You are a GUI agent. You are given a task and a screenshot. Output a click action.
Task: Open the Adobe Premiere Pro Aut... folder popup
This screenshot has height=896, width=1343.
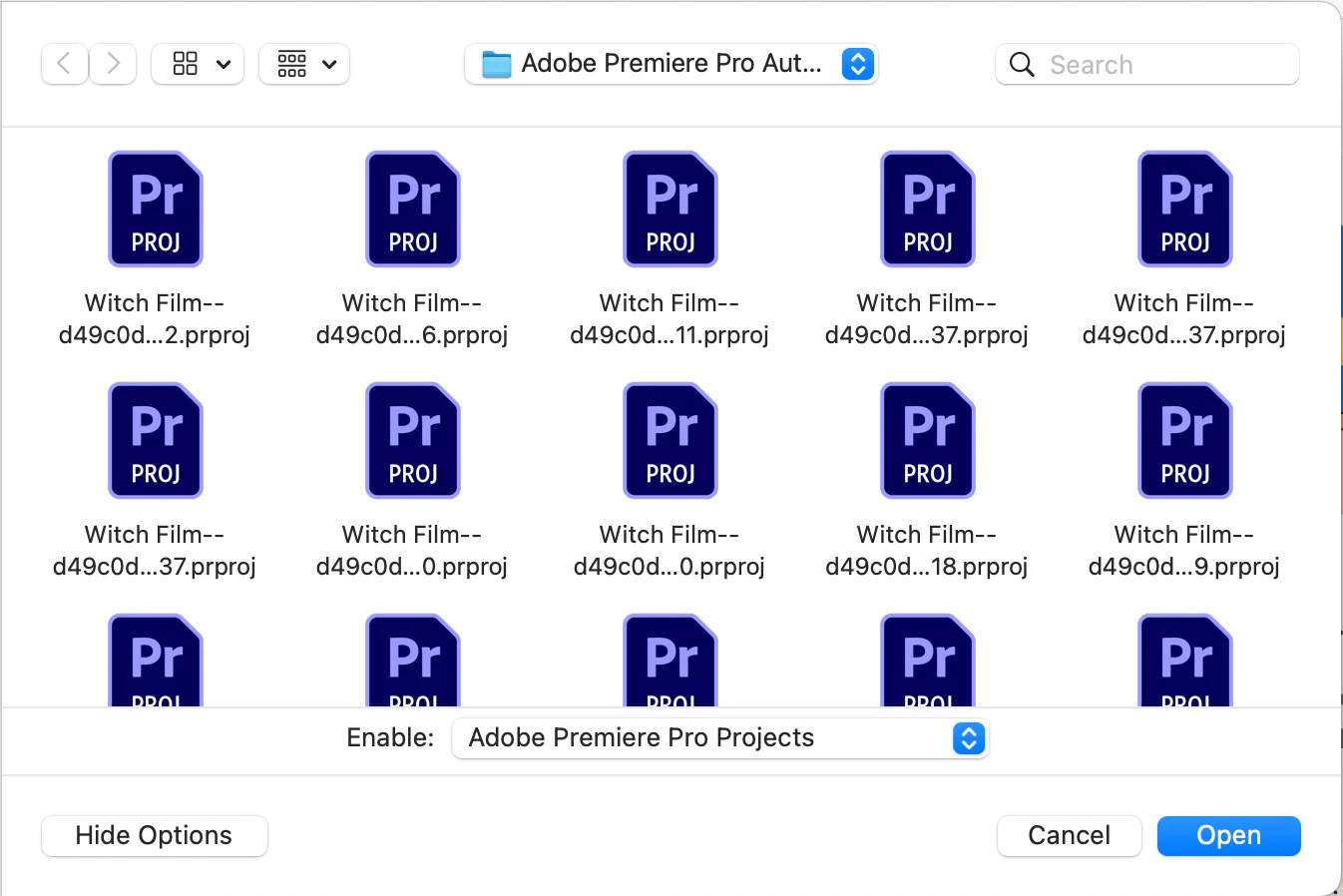pos(671,64)
